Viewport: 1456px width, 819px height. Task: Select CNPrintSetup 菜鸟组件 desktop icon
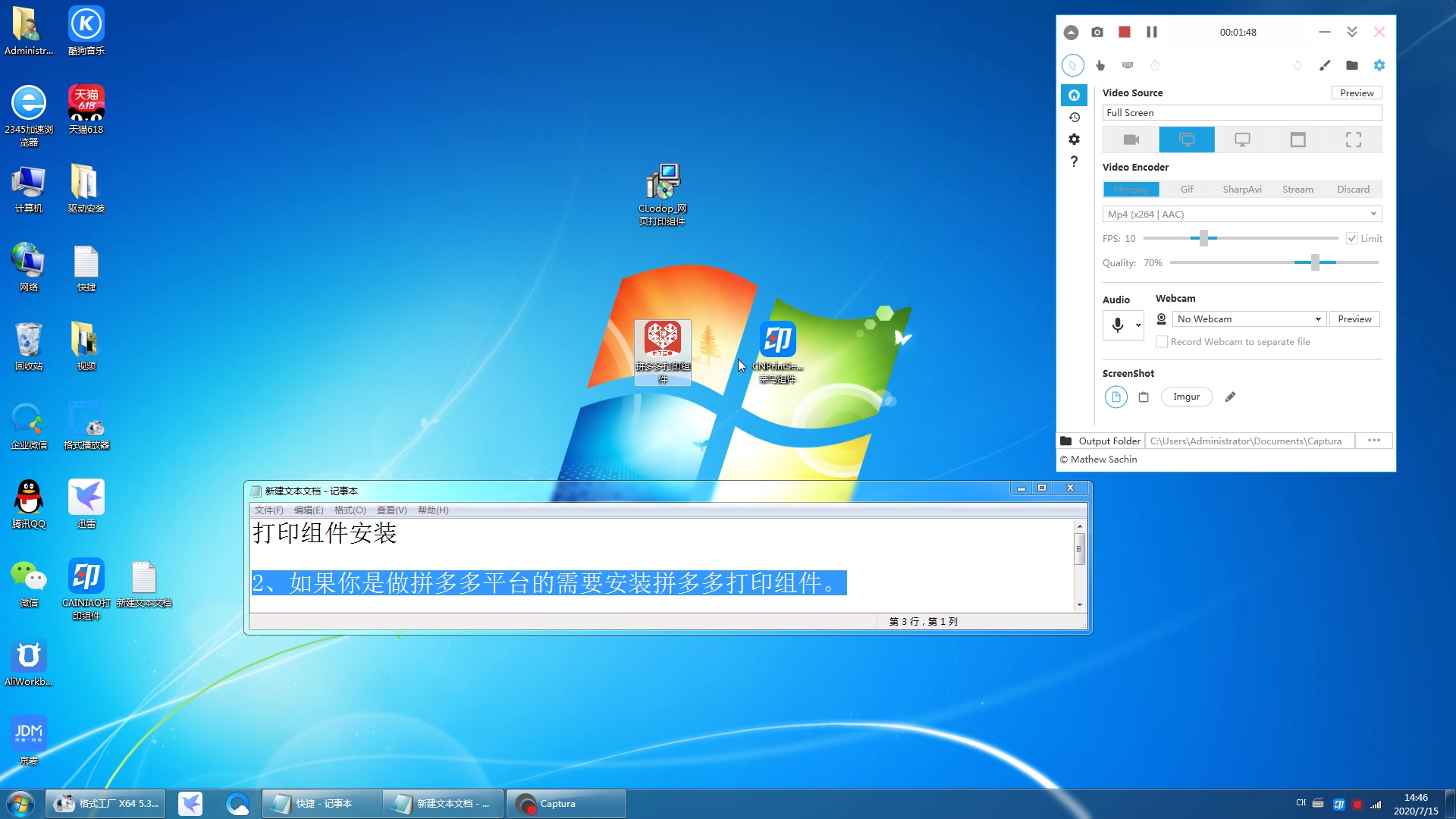click(777, 352)
